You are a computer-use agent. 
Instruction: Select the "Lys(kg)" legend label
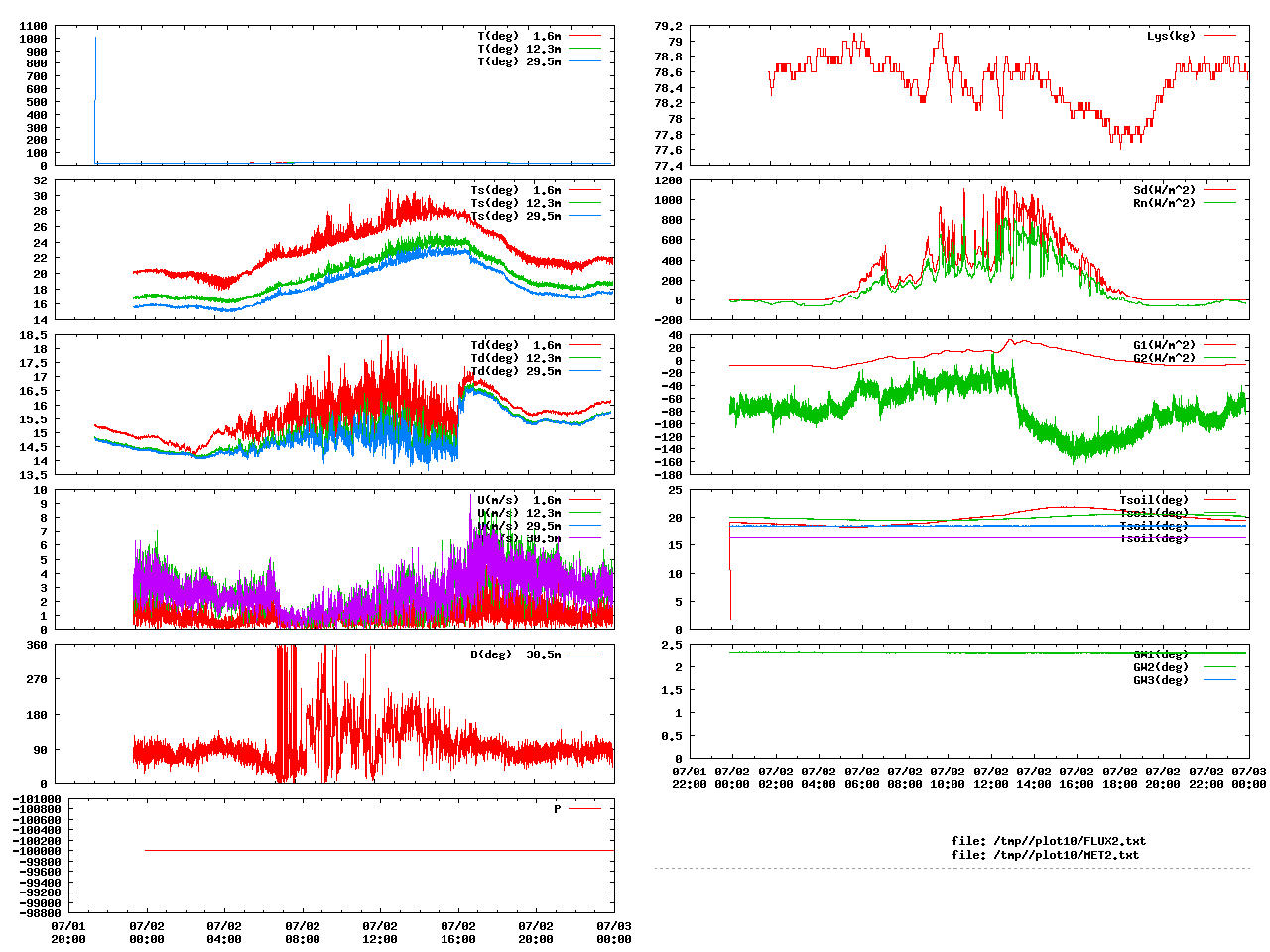point(1172,36)
